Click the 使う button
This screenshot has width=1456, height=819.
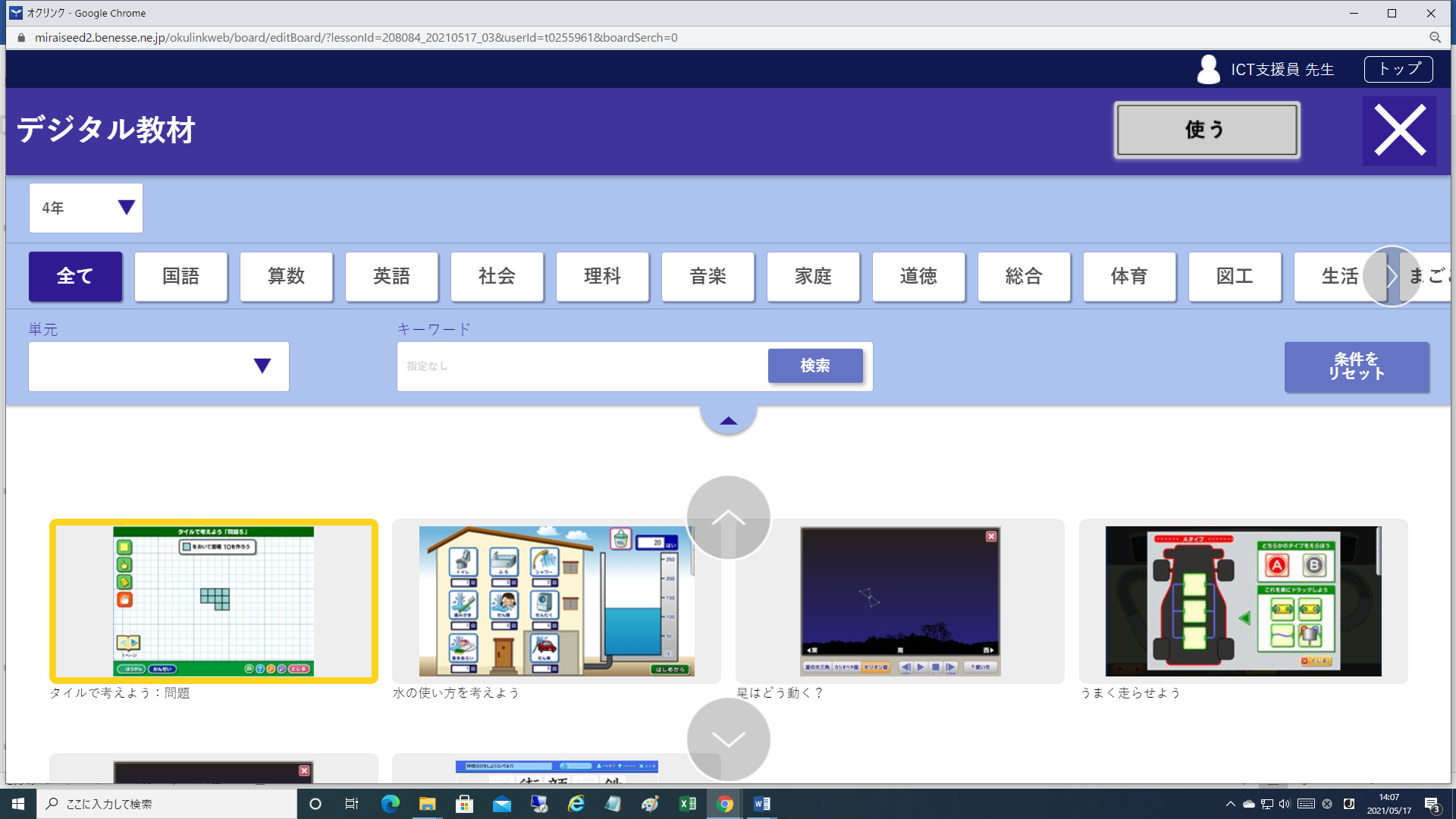(1207, 130)
